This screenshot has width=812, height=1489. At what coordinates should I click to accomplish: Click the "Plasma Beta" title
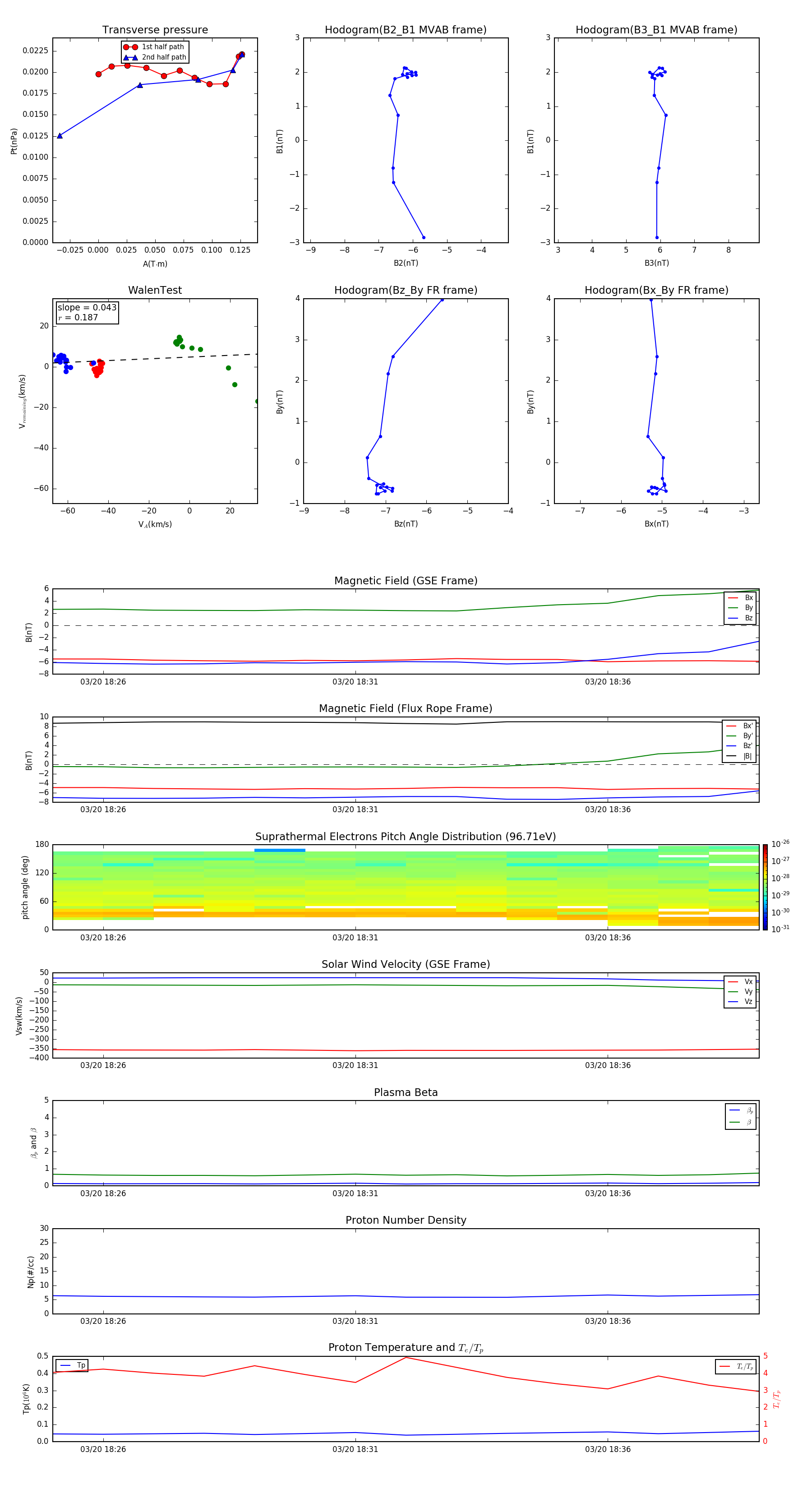[406, 1092]
